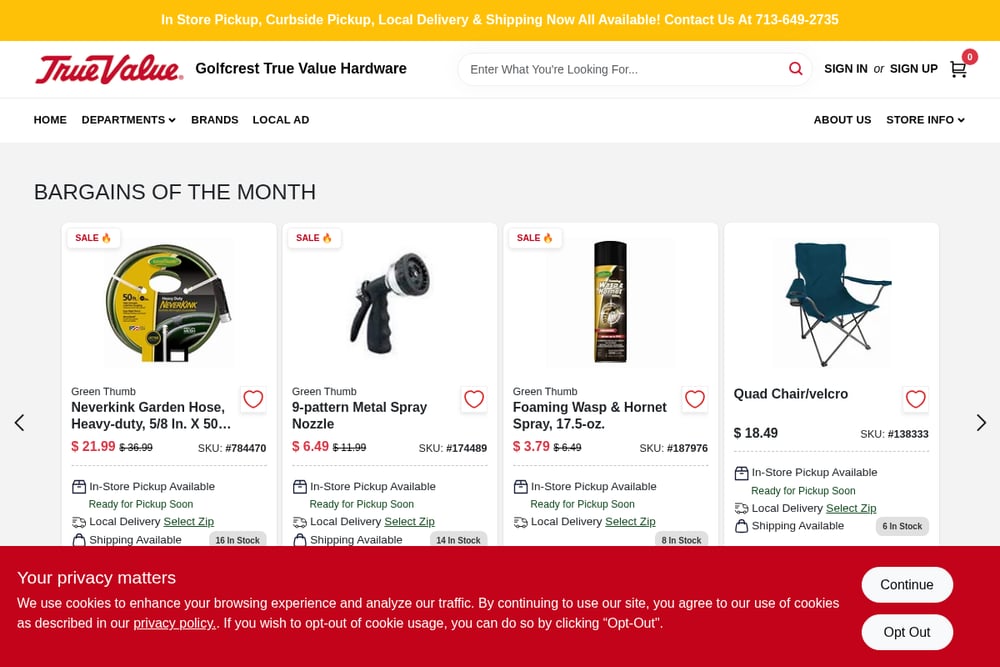Viewport: 1000px width, 667px height.
Task: Click Opt Out of cookies button
Action: click(907, 632)
